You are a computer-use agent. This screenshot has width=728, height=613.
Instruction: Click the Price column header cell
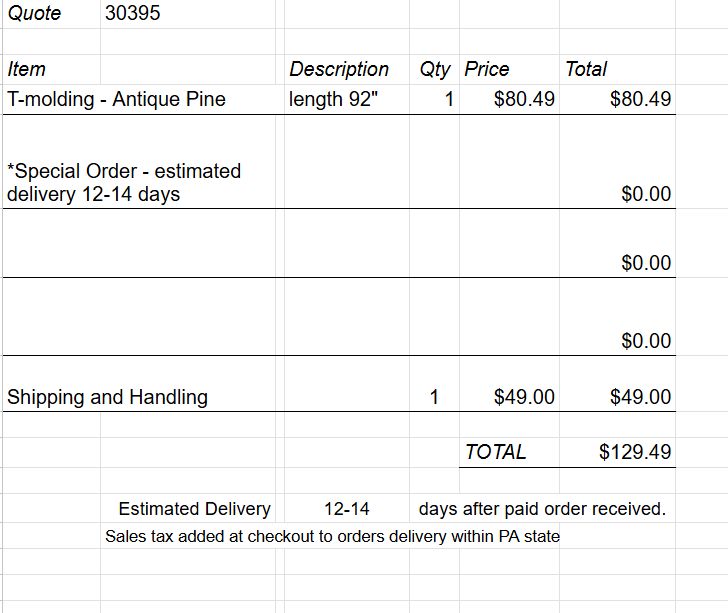487,69
